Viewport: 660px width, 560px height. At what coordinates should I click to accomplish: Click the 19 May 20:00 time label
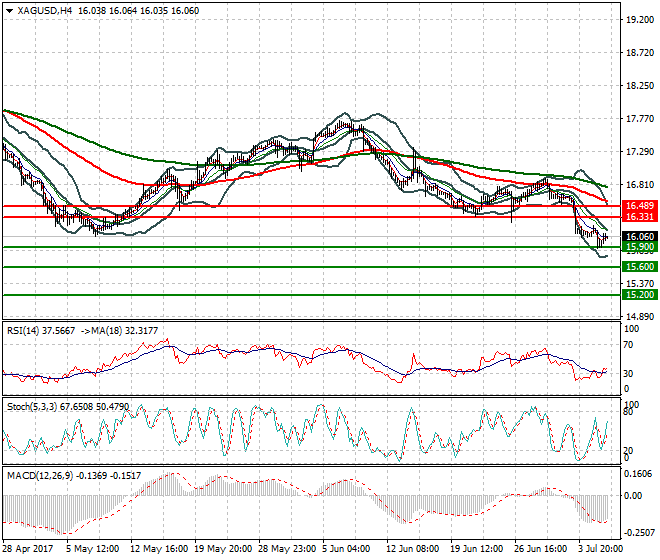tap(223, 549)
